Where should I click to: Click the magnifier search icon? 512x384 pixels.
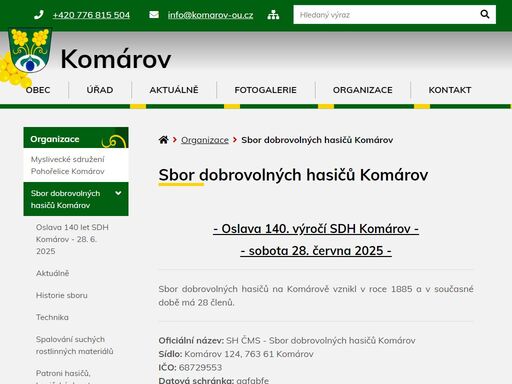click(485, 14)
